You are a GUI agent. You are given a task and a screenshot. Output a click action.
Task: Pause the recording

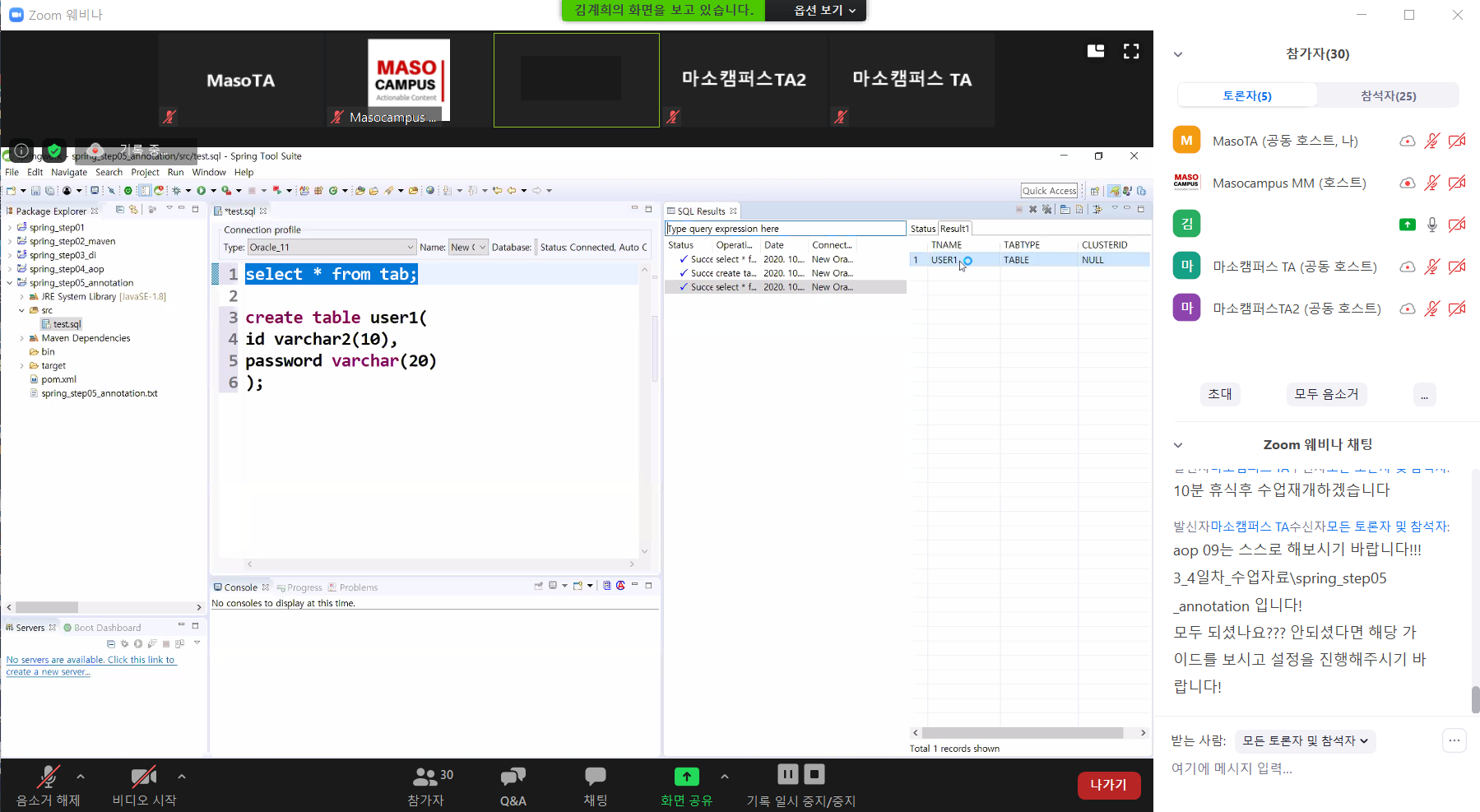[x=787, y=774]
